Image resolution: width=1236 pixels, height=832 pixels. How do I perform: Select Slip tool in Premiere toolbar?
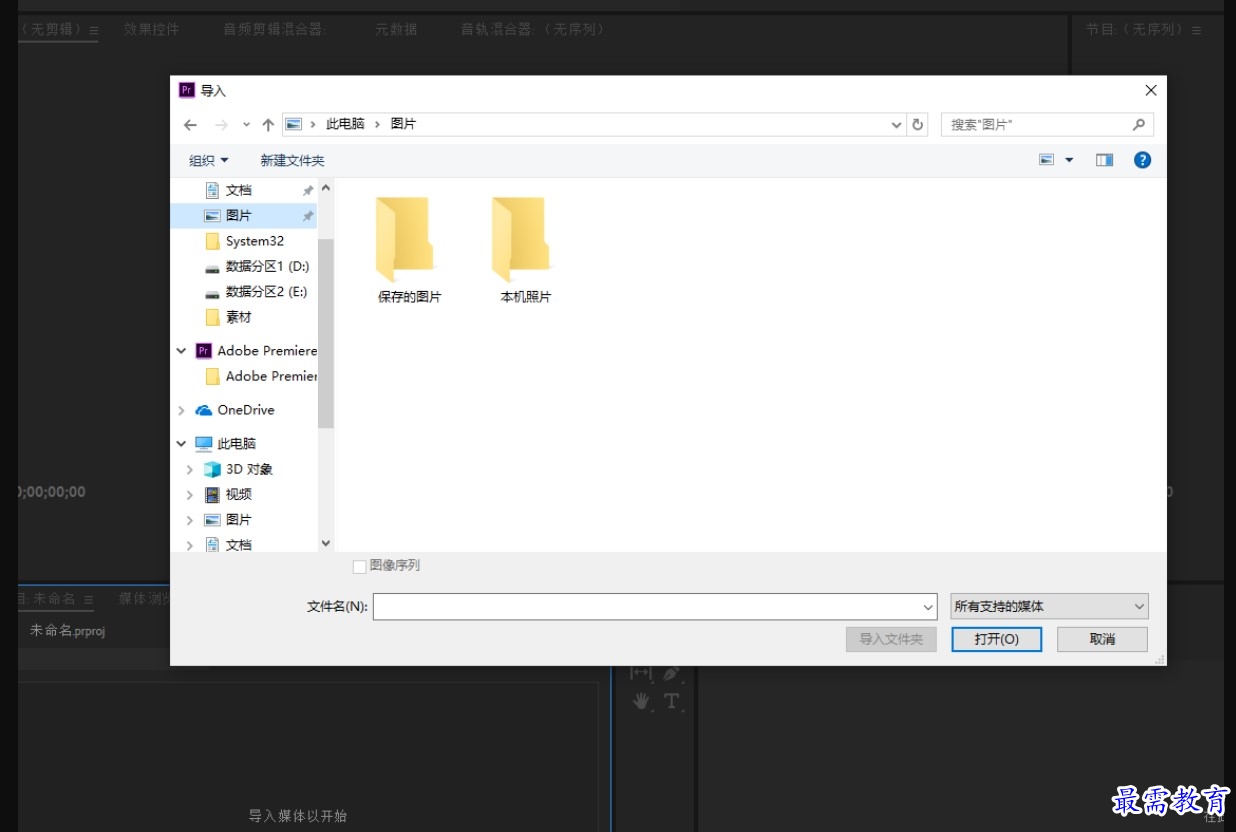tap(641, 674)
